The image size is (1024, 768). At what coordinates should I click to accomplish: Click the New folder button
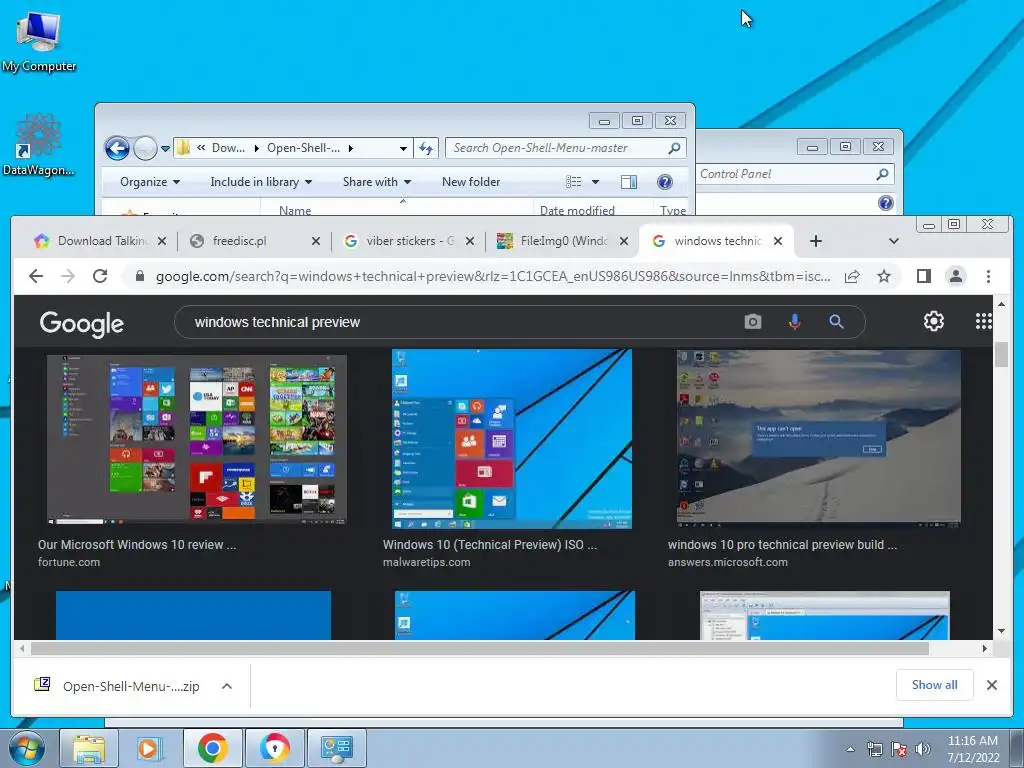[471, 182]
